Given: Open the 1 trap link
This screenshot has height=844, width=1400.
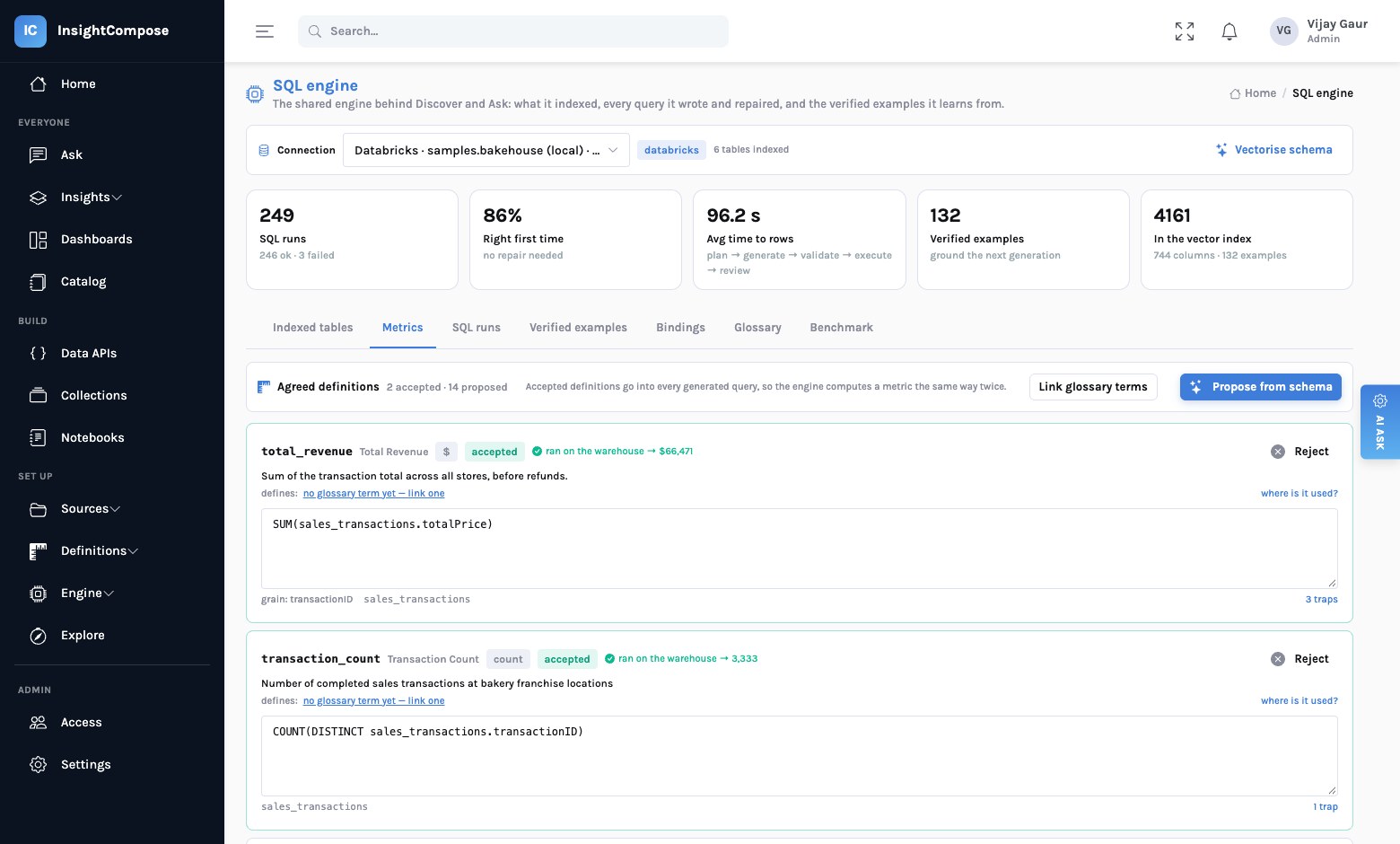Looking at the screenshot, I should (x=1326, y=807).
